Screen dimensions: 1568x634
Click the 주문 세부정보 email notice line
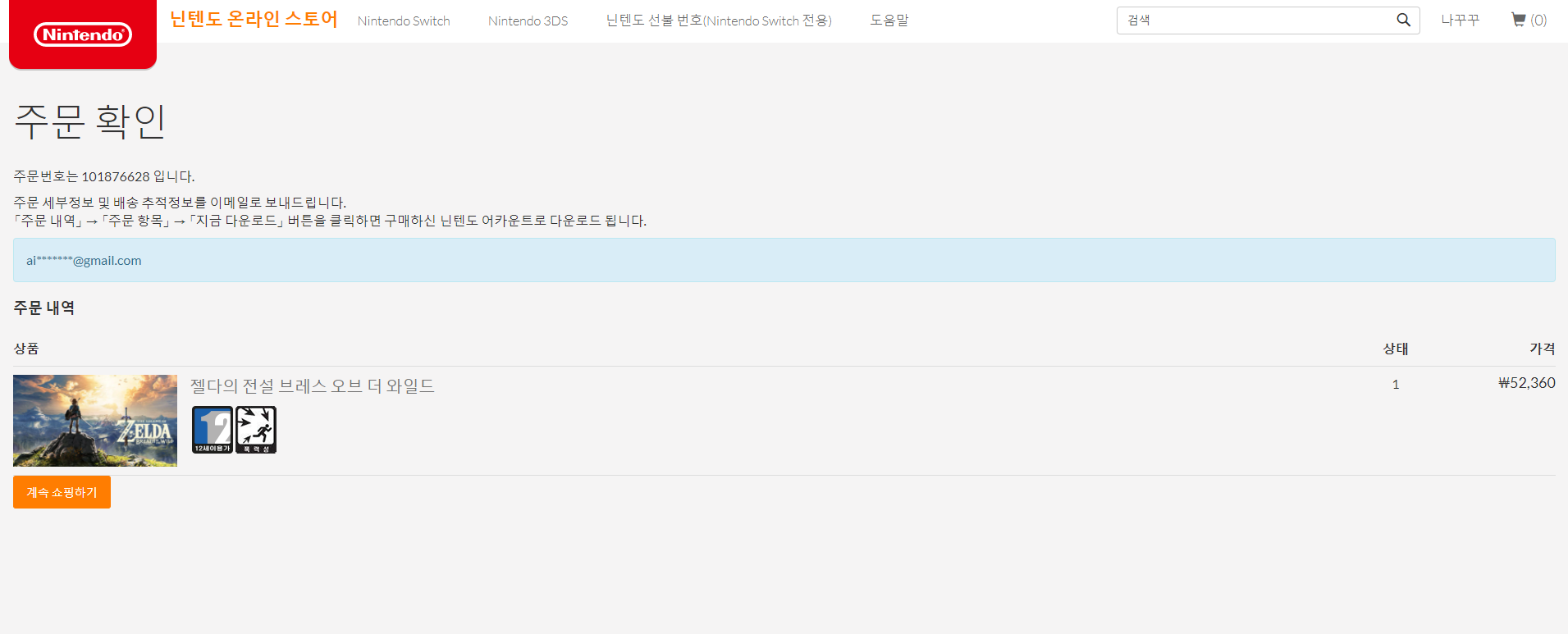pyautogui.click(x=180, y=203)
